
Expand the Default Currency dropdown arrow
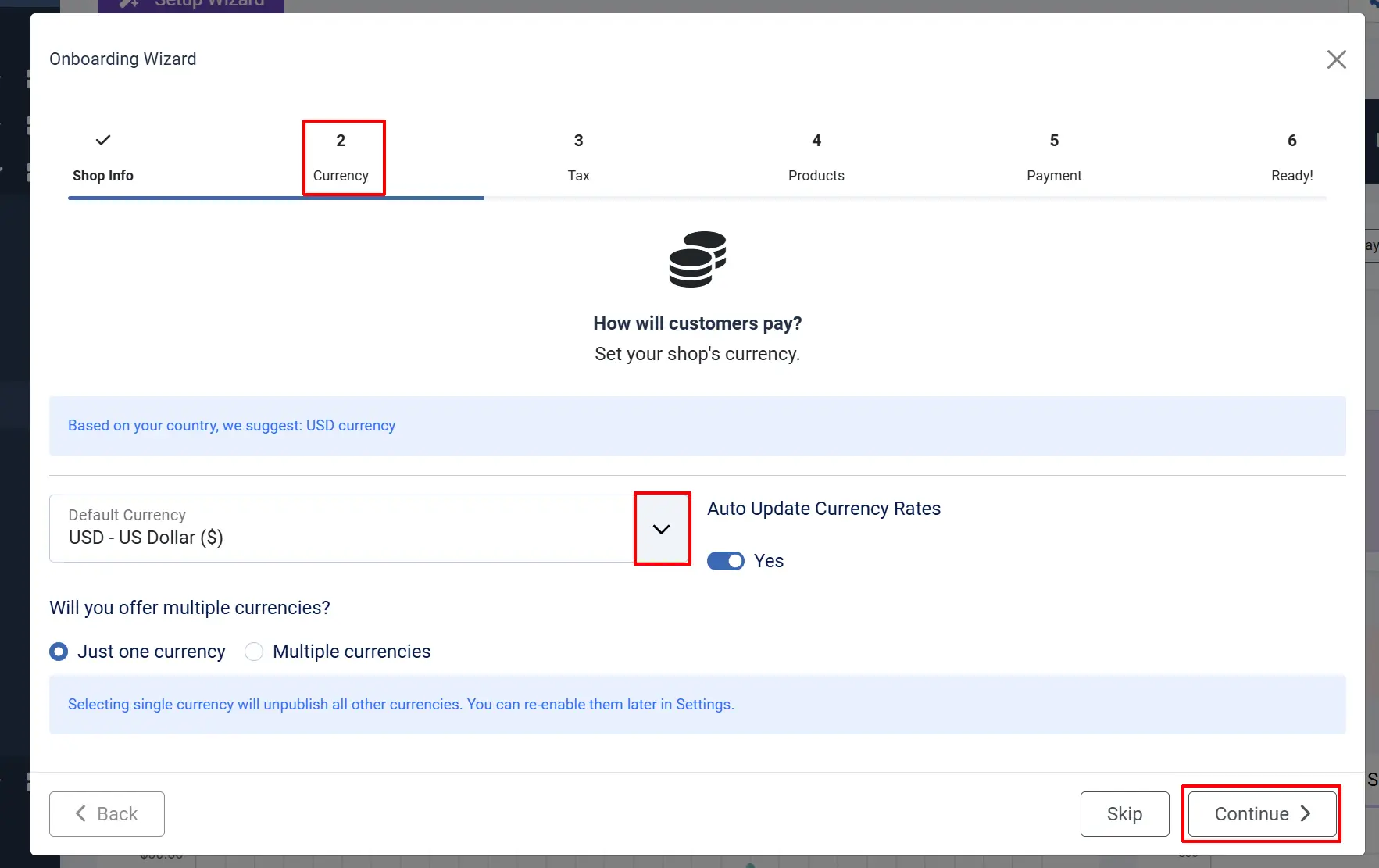click(x=662, y=529)
